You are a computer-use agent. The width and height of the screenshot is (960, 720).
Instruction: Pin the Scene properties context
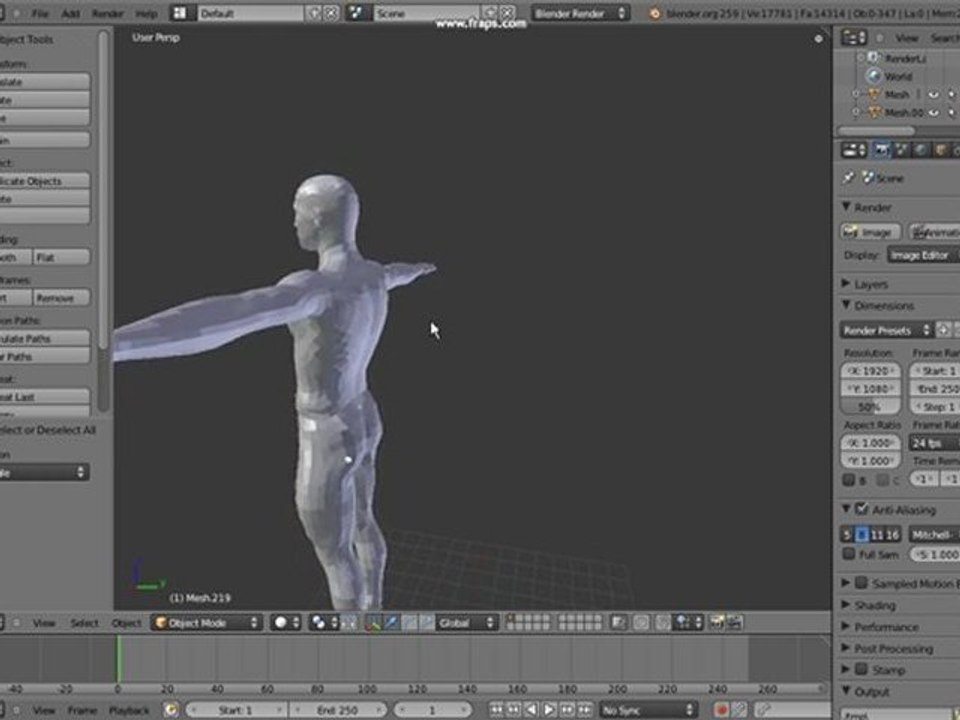pos(848,178)
